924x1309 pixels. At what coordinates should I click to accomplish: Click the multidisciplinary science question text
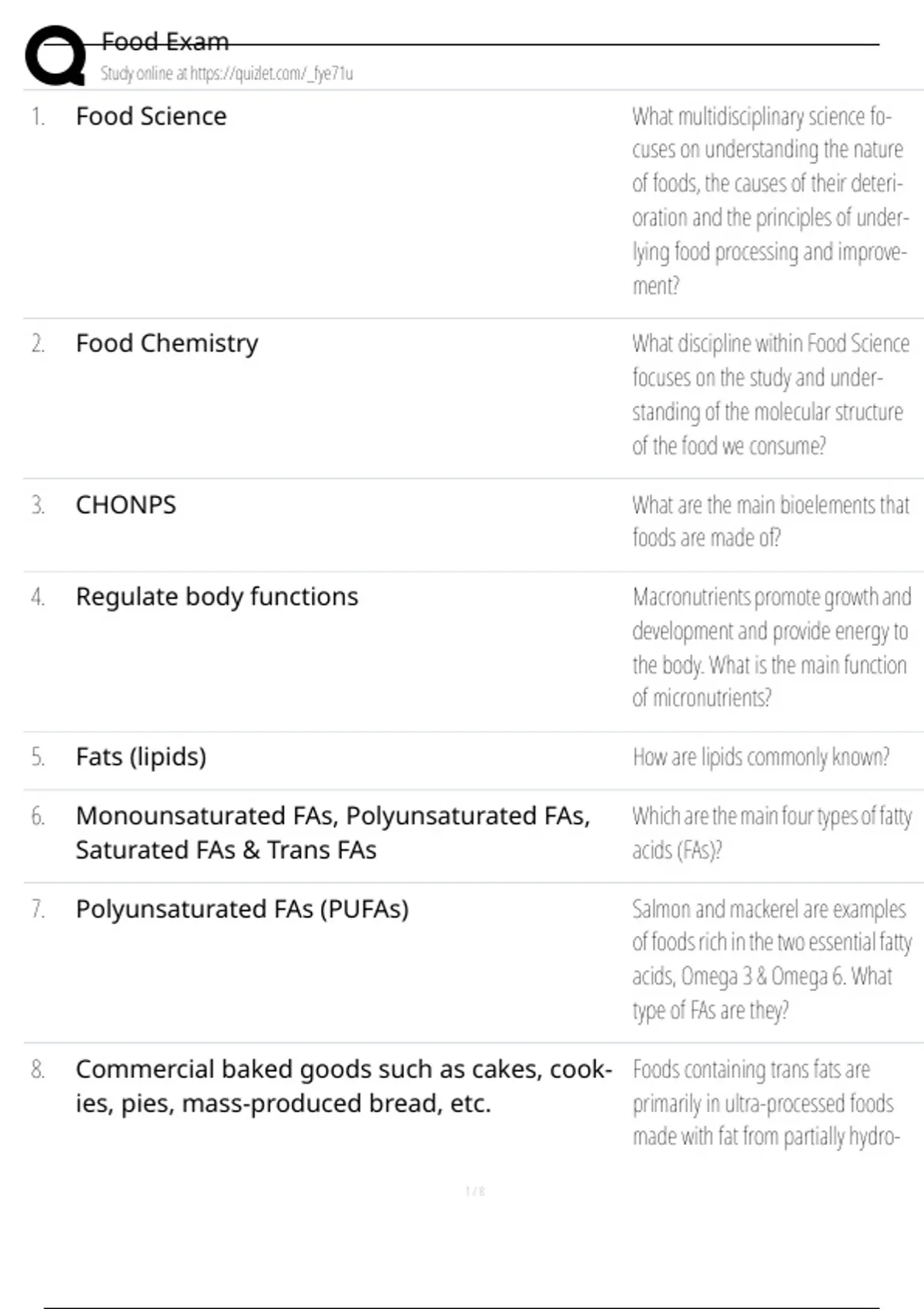tap(769, 200)
